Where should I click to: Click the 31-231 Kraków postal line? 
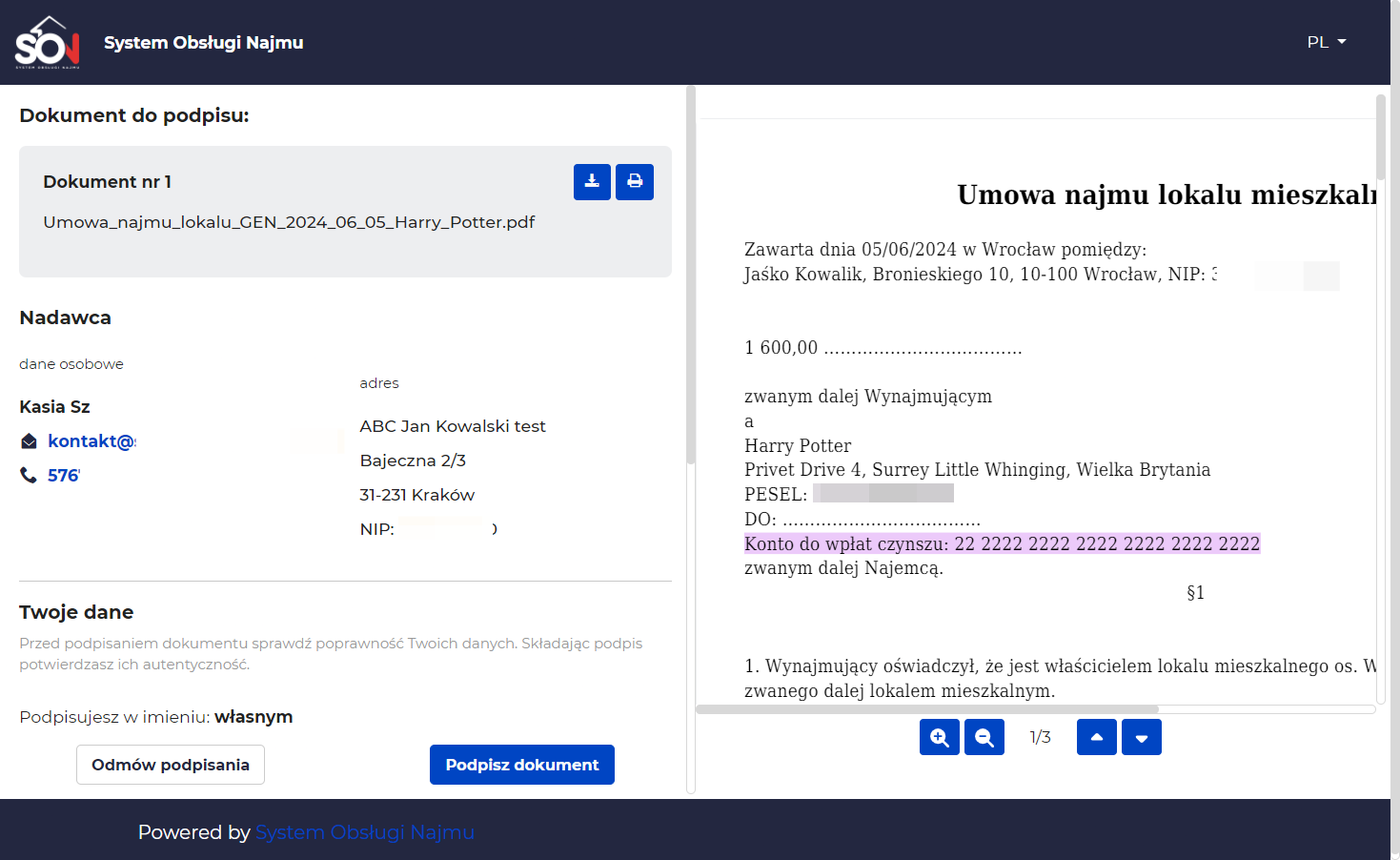417,495
